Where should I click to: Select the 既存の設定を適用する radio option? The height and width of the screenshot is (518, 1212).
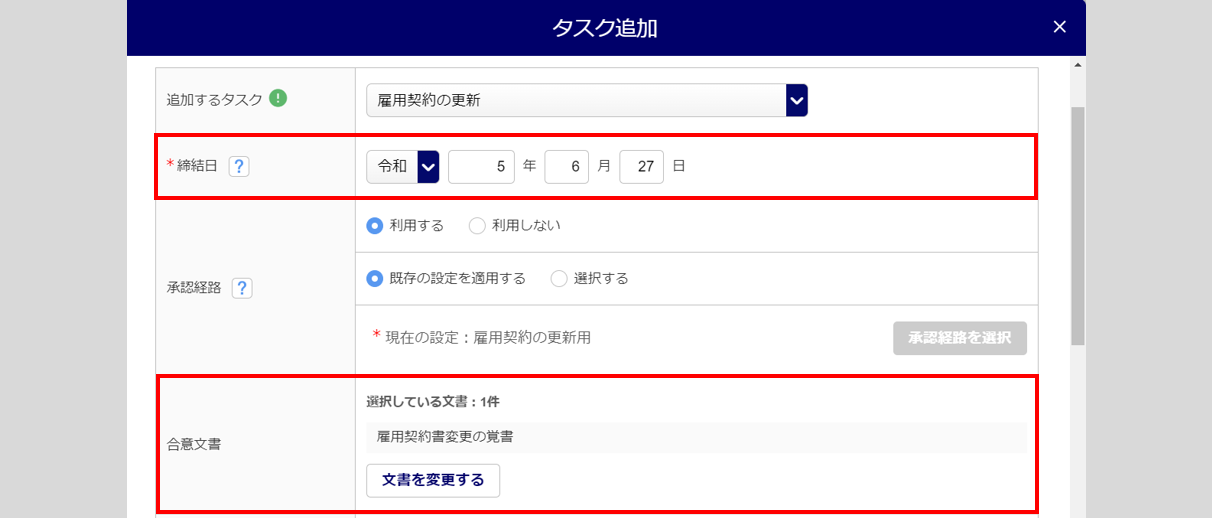(375, 278)
